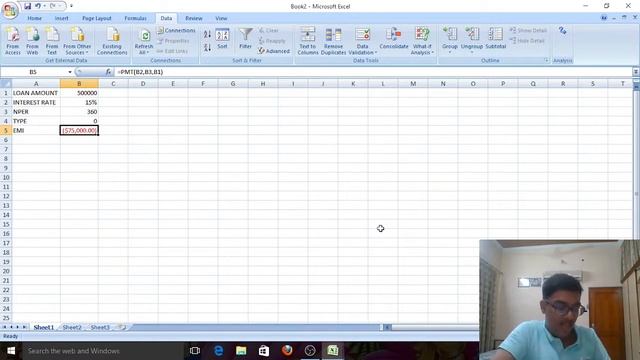Open Windows Store from taskbar
This screenshot has height=360, width=640.
[x=264, y=351]
